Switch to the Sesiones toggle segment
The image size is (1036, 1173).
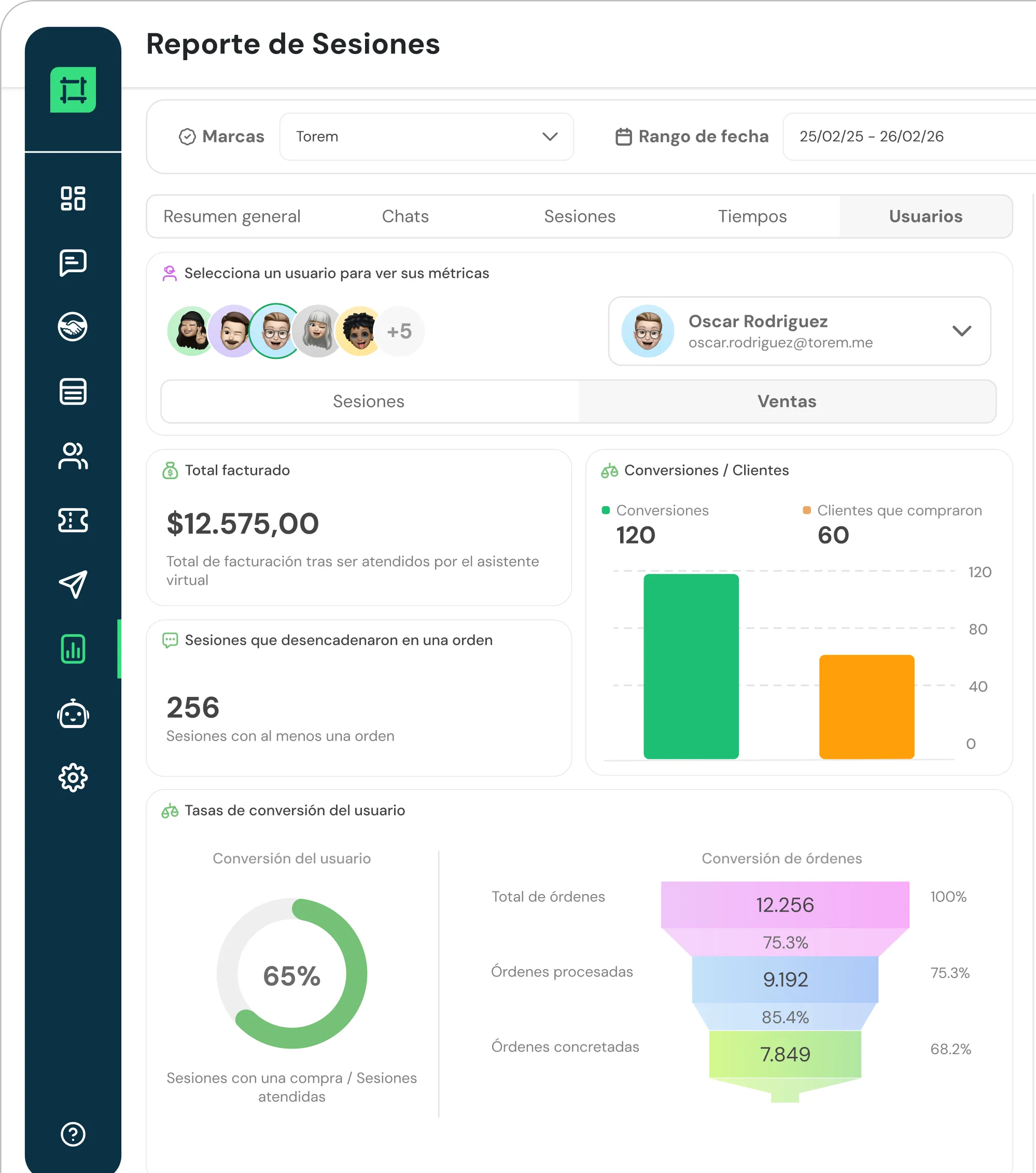[369, 401]
